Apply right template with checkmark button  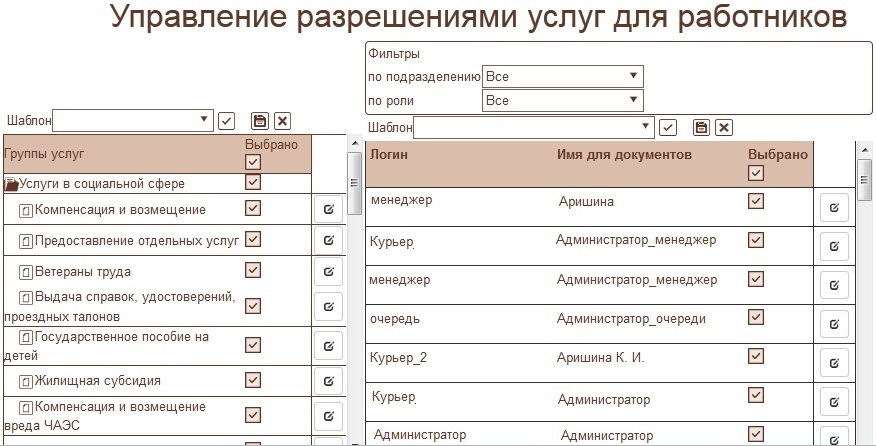click(x=669, y=128)
